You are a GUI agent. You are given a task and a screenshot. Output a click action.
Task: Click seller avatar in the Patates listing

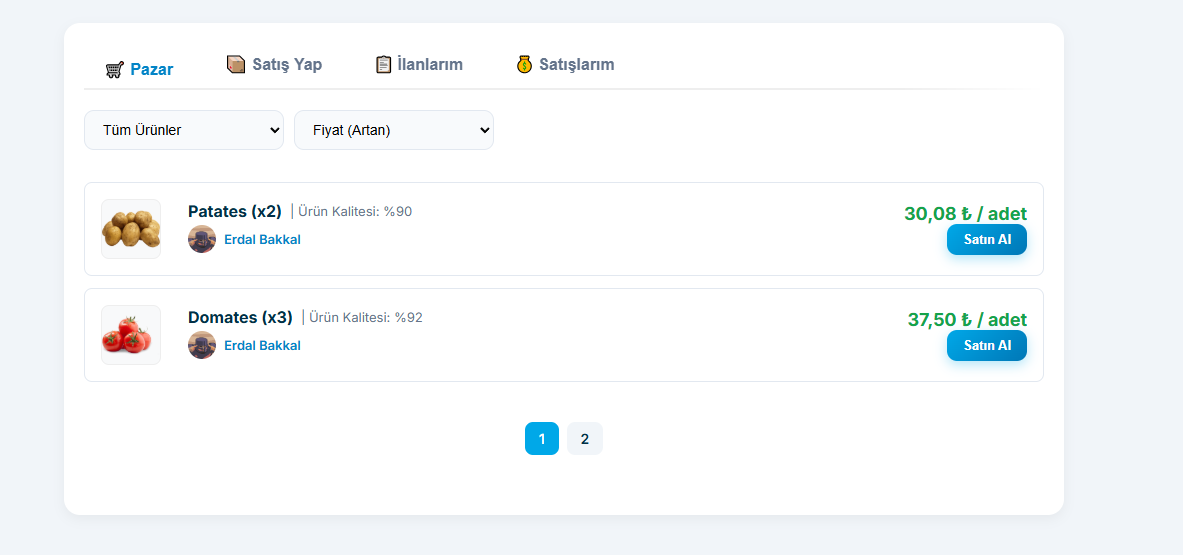click(202, 239)
